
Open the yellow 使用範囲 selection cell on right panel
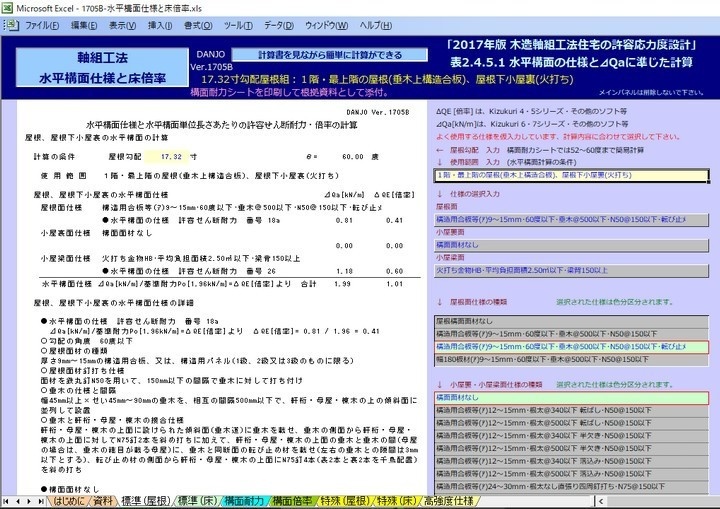(x=571, y=175)
